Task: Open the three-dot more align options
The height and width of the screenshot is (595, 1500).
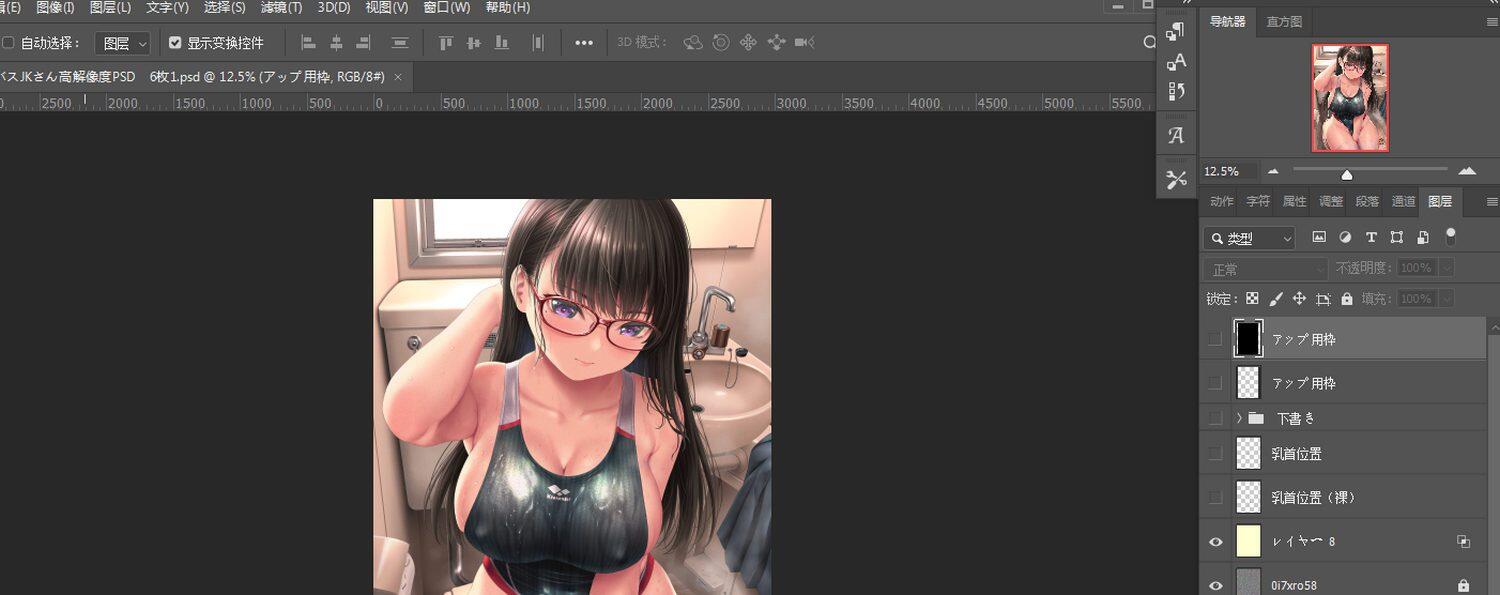Action: 584,43
